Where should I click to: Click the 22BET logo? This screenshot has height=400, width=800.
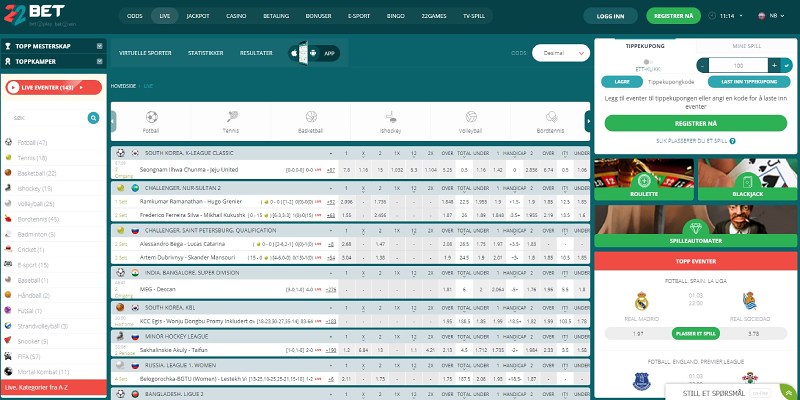click(x=35, y=15)
